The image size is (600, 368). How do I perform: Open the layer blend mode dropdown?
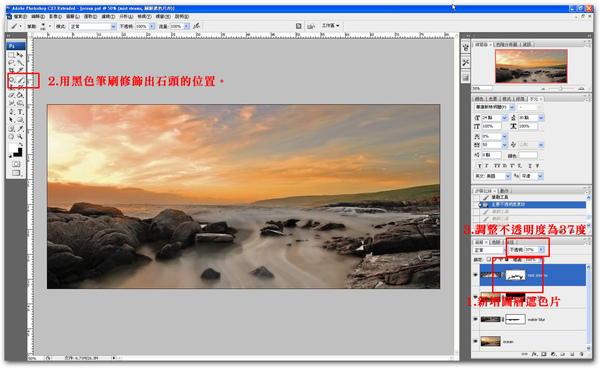click(x=489, y=250)
